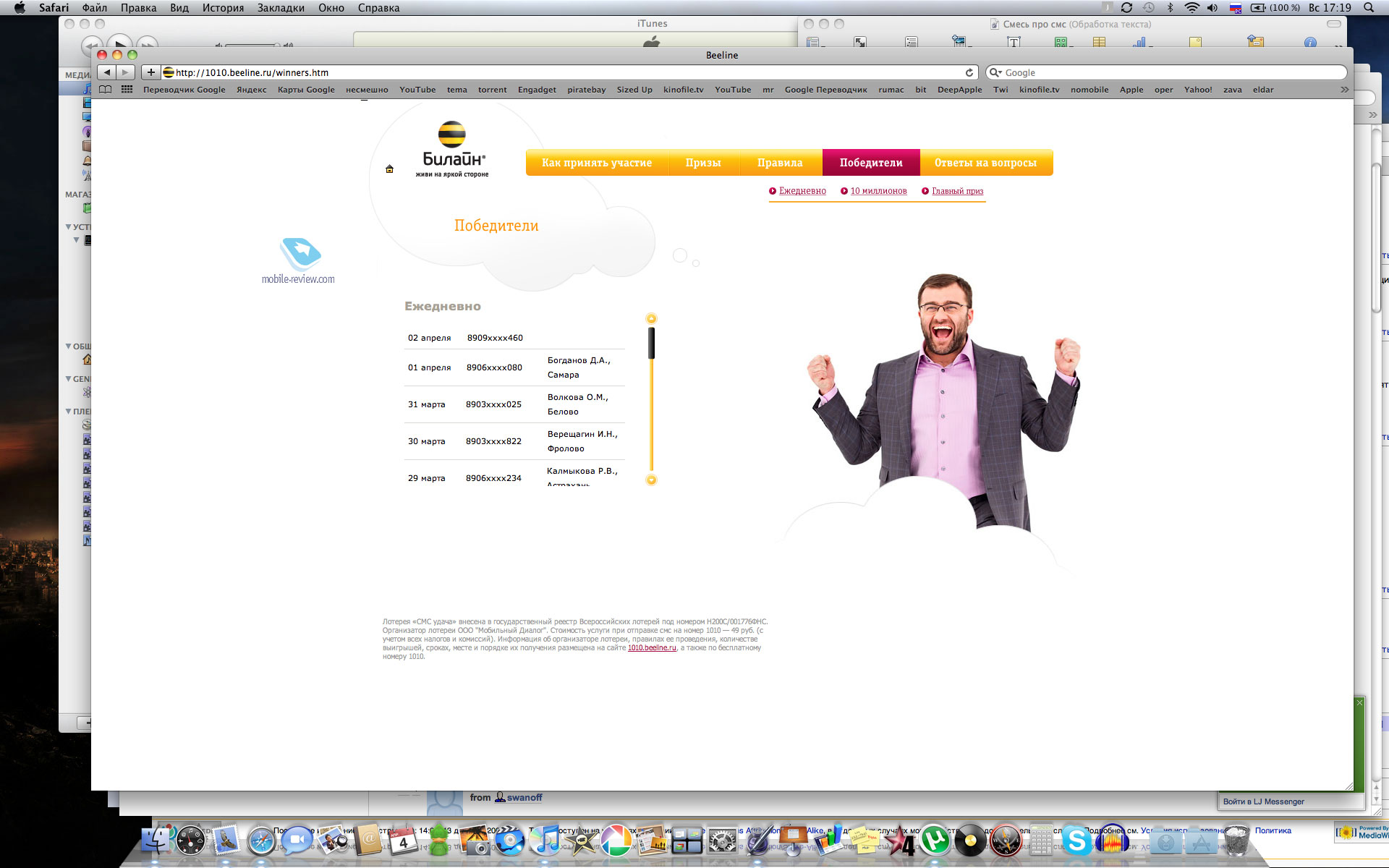This screenshot has width=1389, height=868.
Task: Open Ответы на вопросы tab
Action: 985,163
